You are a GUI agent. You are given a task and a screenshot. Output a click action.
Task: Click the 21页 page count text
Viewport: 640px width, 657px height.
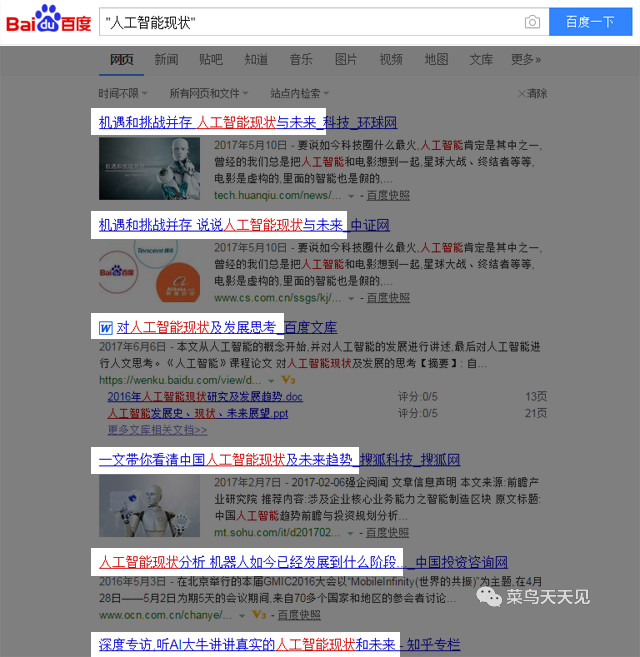coord(536,413)
